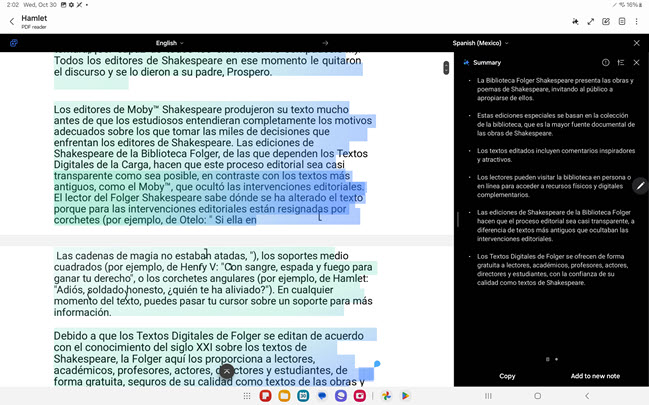The height and width of the screenshot is (405, 649).
Task: Select summary bullet starting 'Los textos editados'
Action: click(556, 155)
